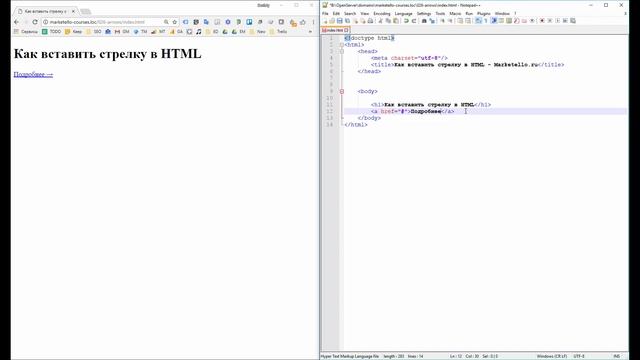Click the meta charset line in editor
This screenshot has width=640, height=360.
click(x=409, y=58)
